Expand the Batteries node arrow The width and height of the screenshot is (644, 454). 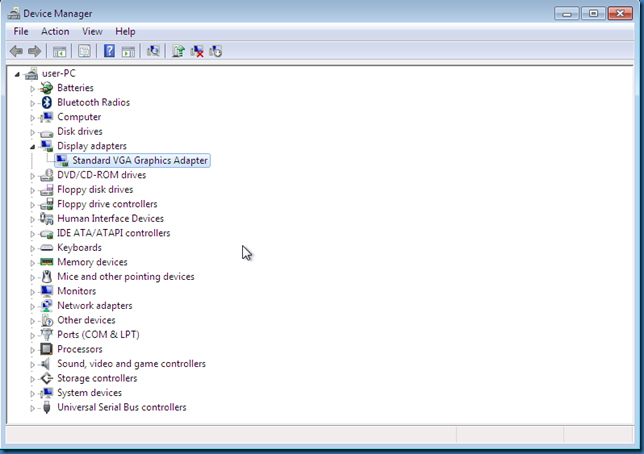point(32,89)
